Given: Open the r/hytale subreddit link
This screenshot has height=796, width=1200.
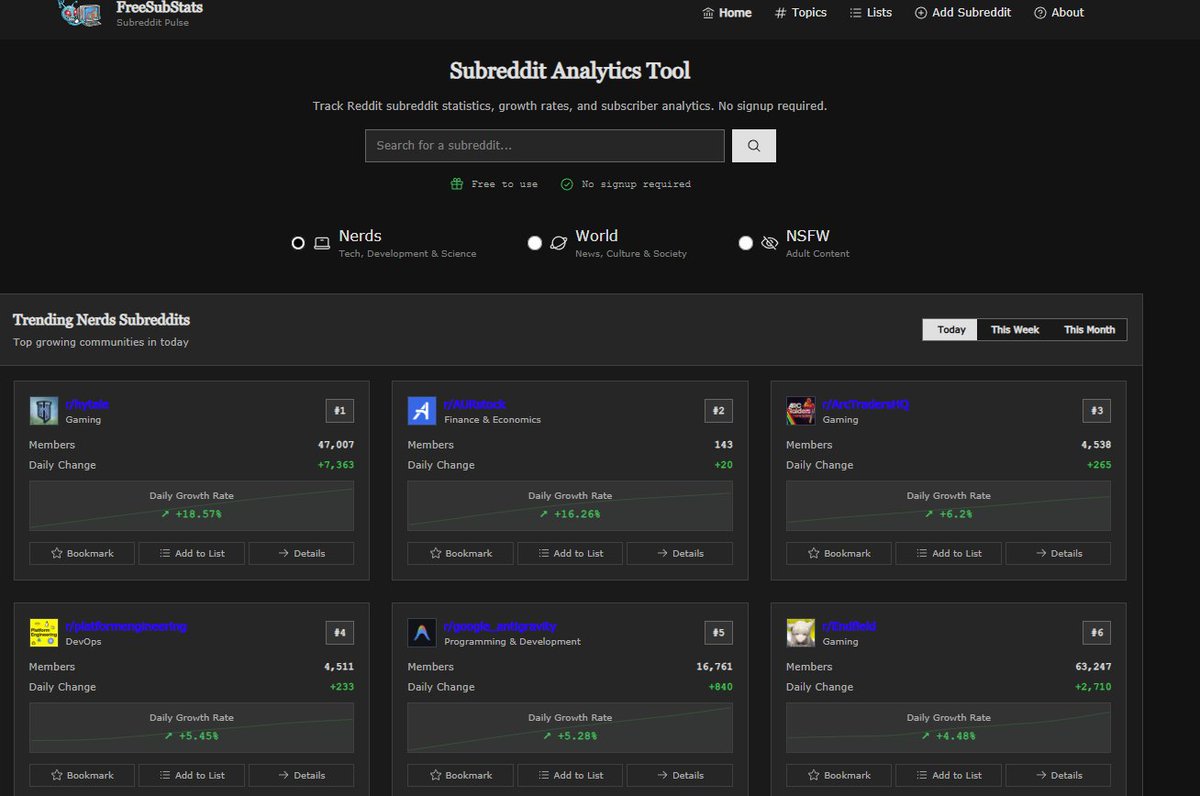Looking at the screenshot, I should [87, 404].
